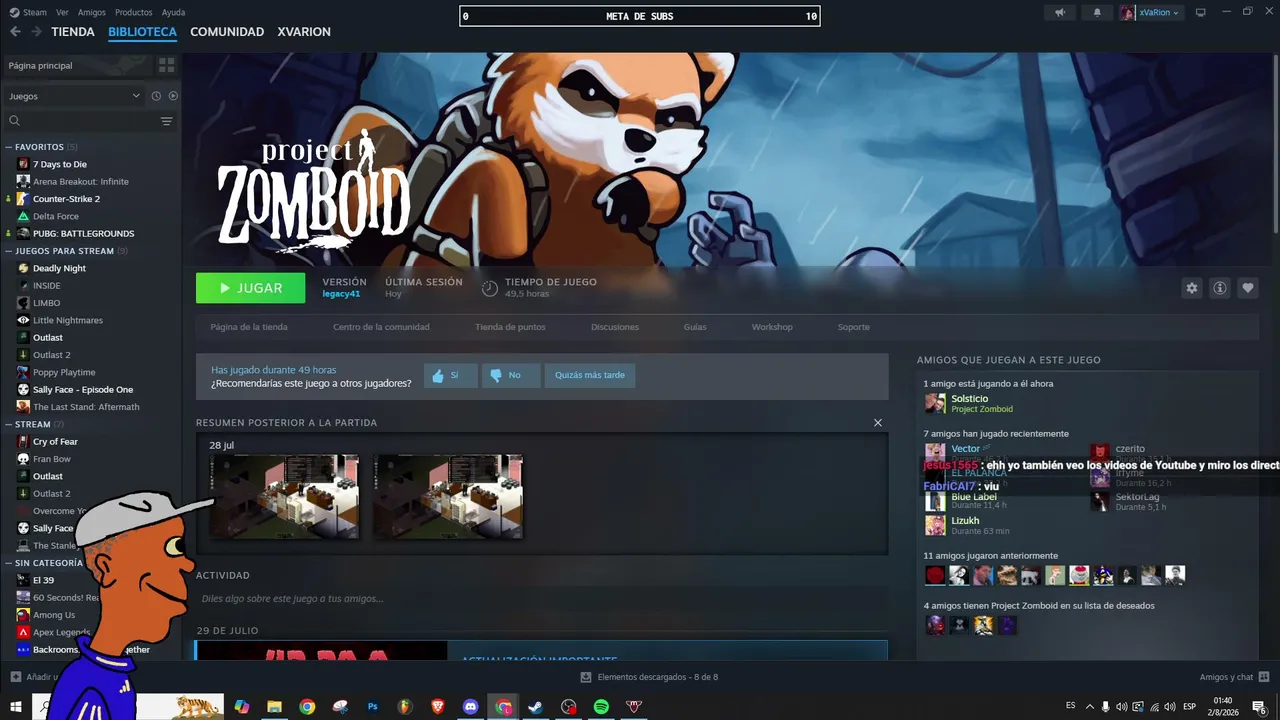Image resolution: width=1280 pixels, height=720 pixels.
Task: Open the Guías link
Action: click(695, 327)
